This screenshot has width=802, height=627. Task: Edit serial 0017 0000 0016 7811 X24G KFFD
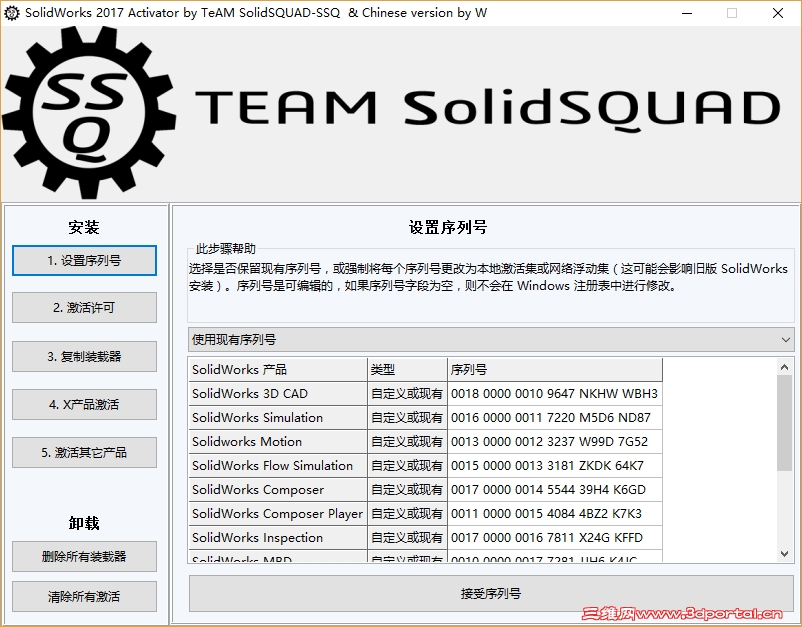coord(555,538)
